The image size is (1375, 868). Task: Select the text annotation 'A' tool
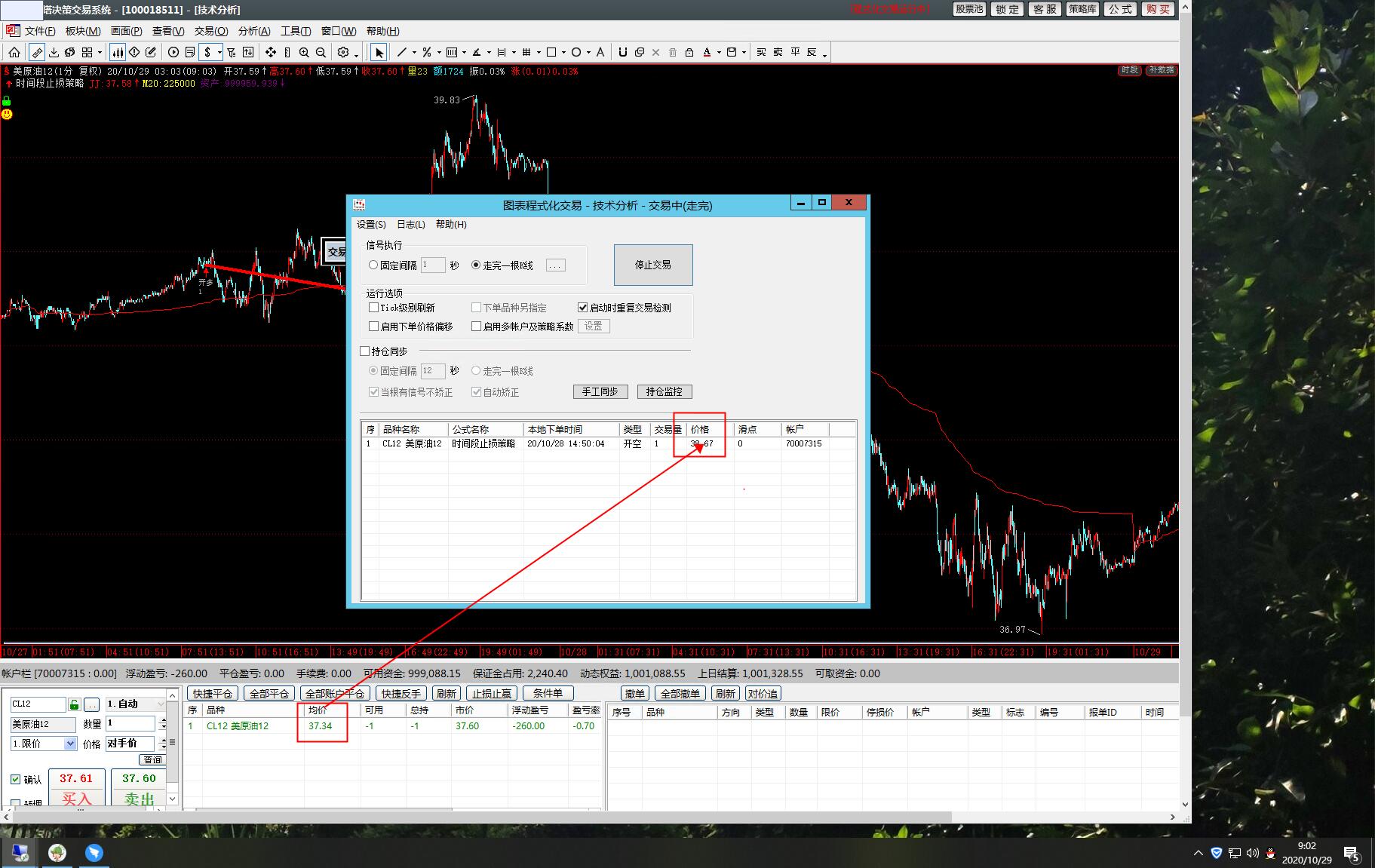click(x=600, y=52)
